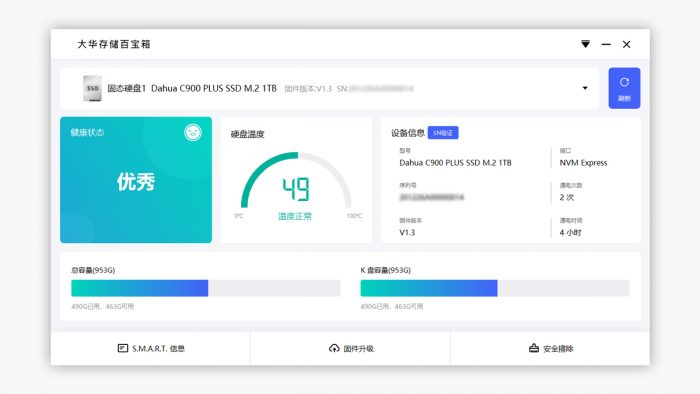
Task: Click the power-on count '2 次'
Action: click(567, 197)
